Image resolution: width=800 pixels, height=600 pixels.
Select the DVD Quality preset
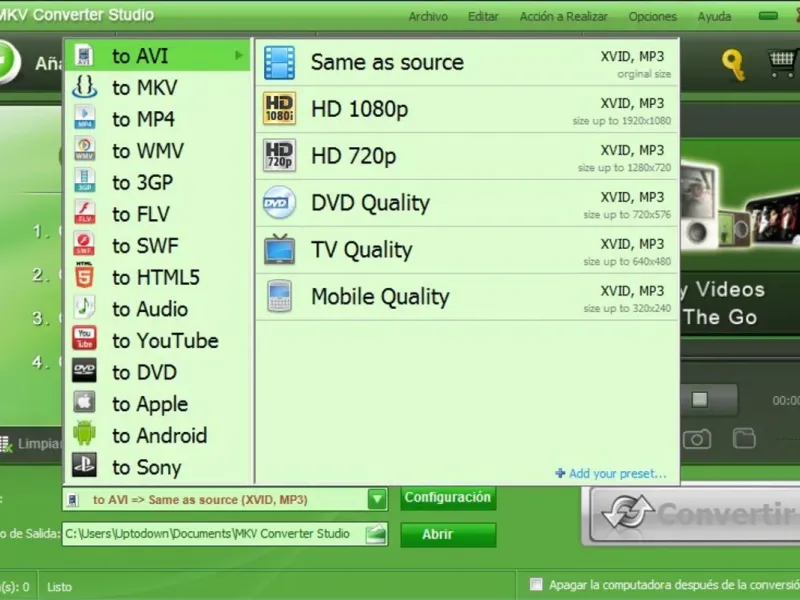tap(467, 203)
